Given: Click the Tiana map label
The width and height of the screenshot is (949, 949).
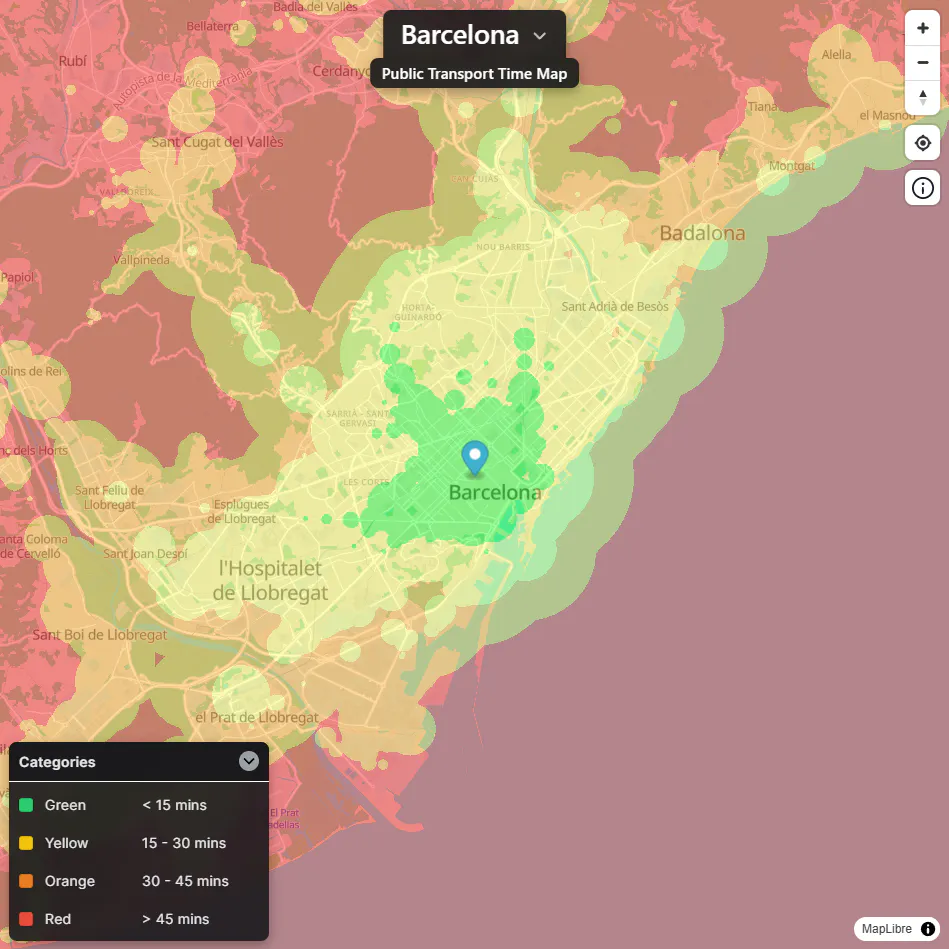Looking at the screenshot, I should click(x=763, y=107).
